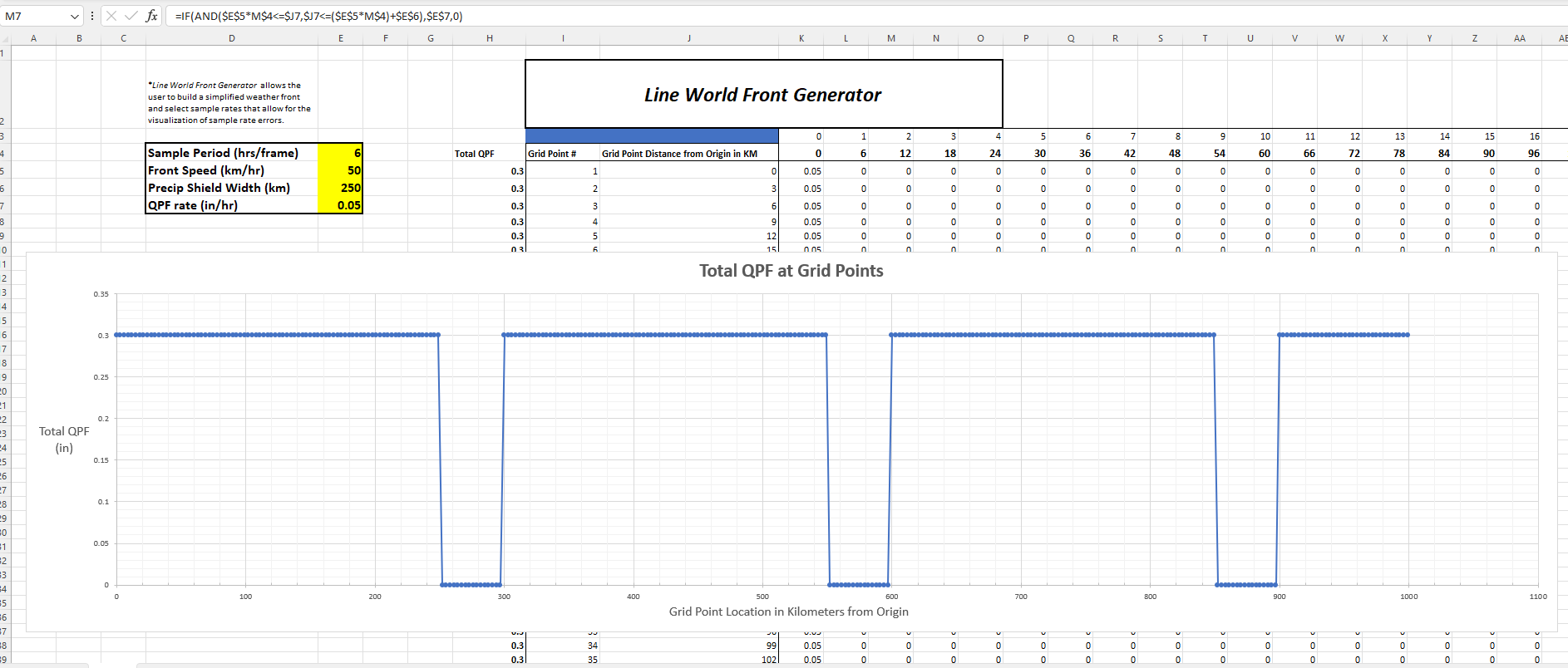Select the Front Speed (km/hr) label cell
The width and height of the screenshot is (1568, 668).
coord(232,170)
